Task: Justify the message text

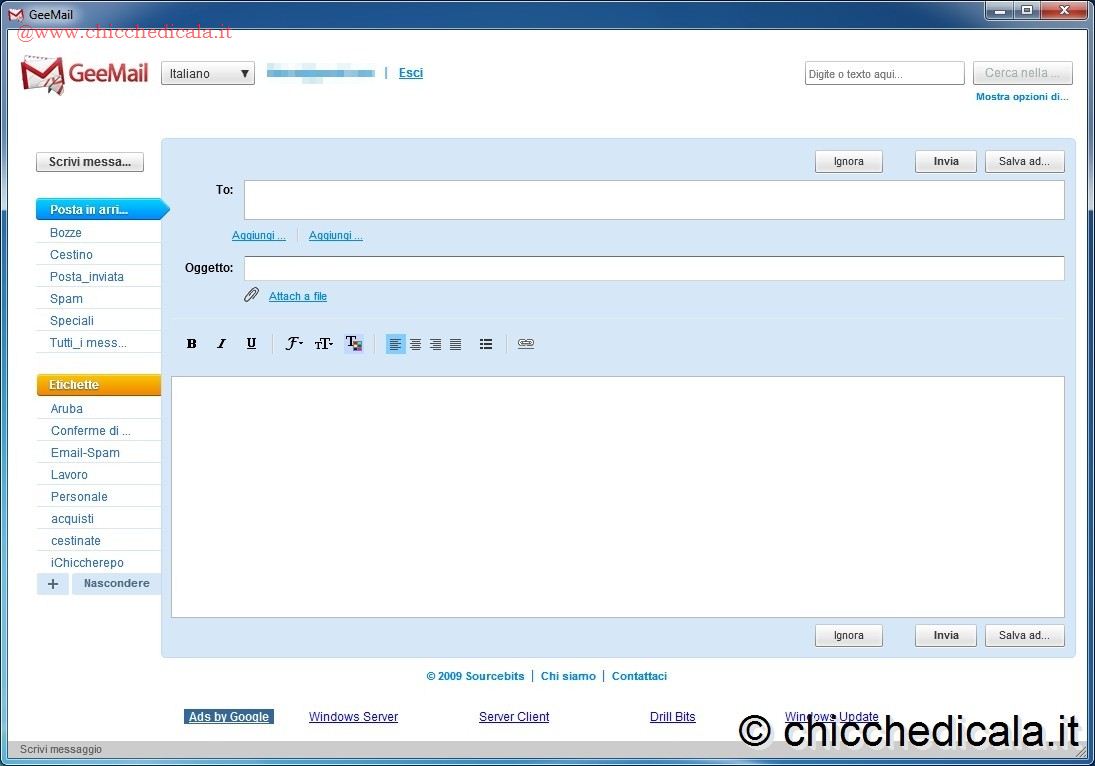Action: pyautogui.click(x=456, y=344)
